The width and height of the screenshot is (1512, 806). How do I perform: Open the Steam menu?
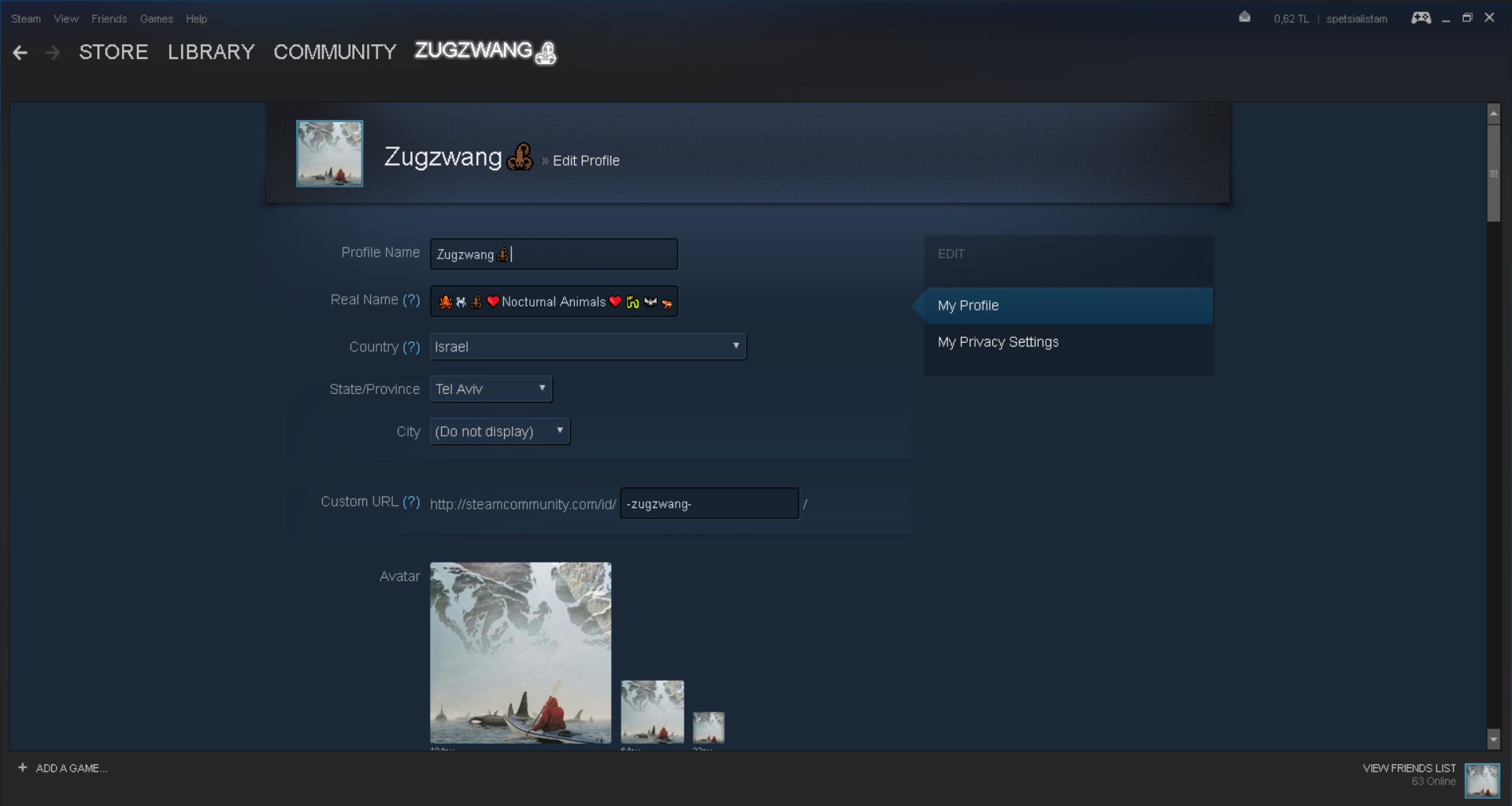26,19
